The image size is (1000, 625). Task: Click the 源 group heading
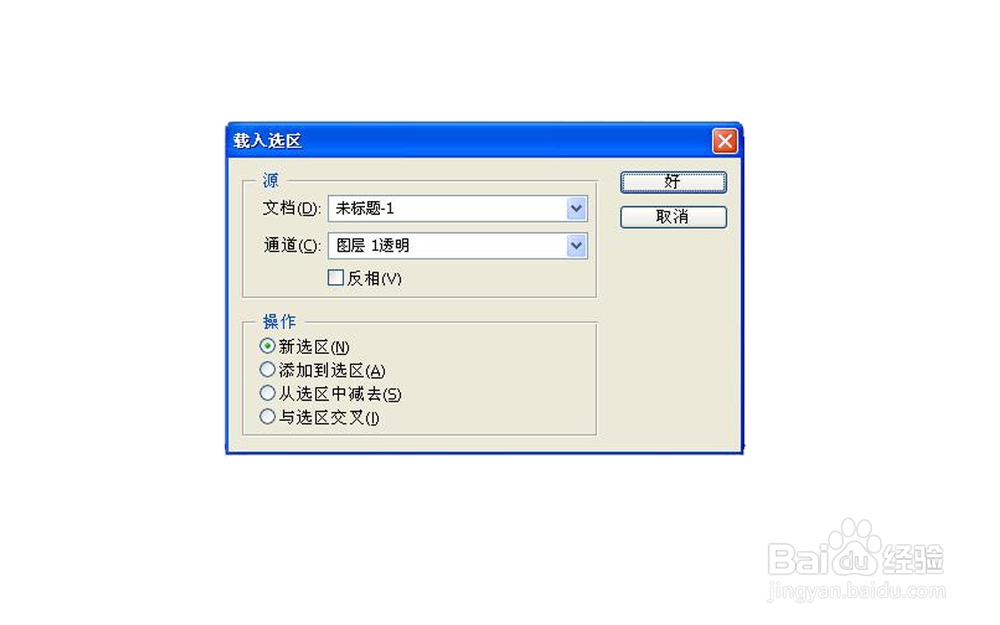coord(270,180)
